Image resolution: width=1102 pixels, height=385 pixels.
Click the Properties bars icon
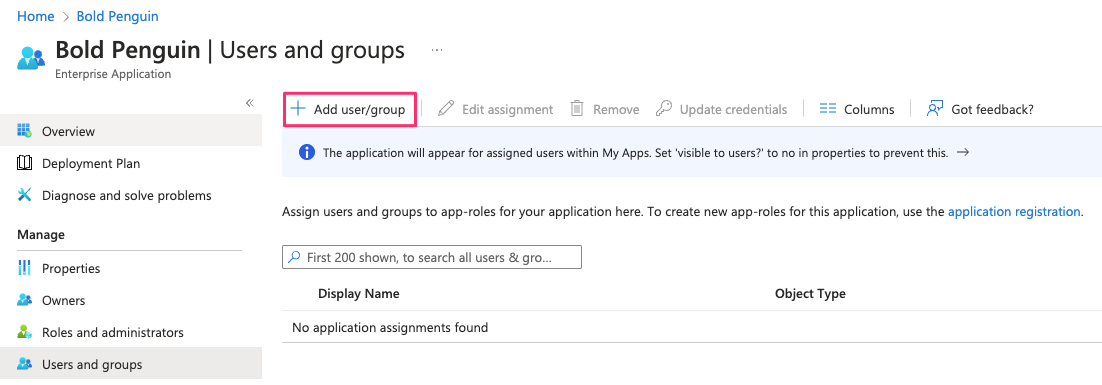tap(25, 268)
